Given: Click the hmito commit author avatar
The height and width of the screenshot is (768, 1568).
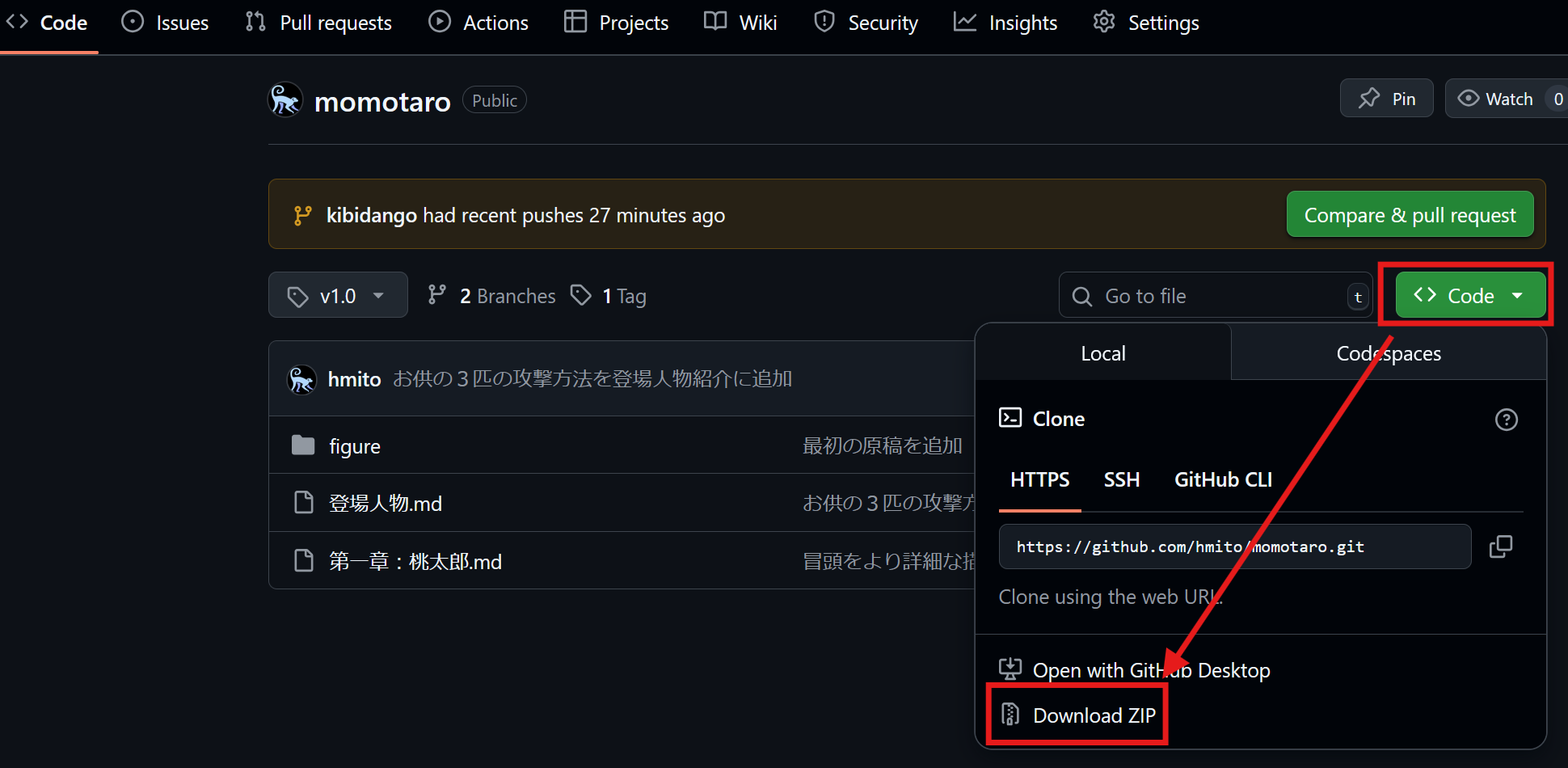Looking at the screenshot, I should 301,379.
